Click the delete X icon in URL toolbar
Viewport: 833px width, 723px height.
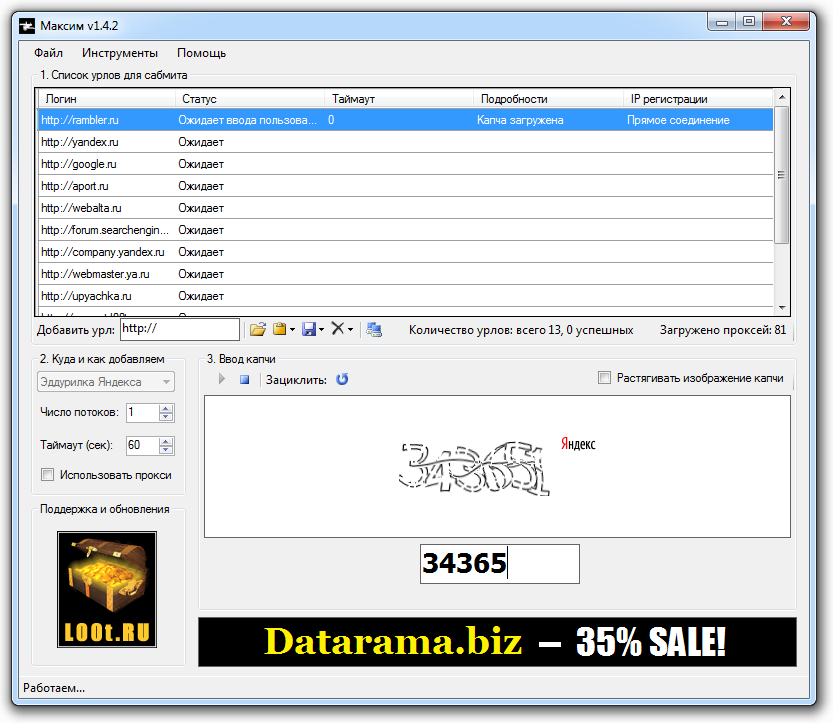pos(338,329)
